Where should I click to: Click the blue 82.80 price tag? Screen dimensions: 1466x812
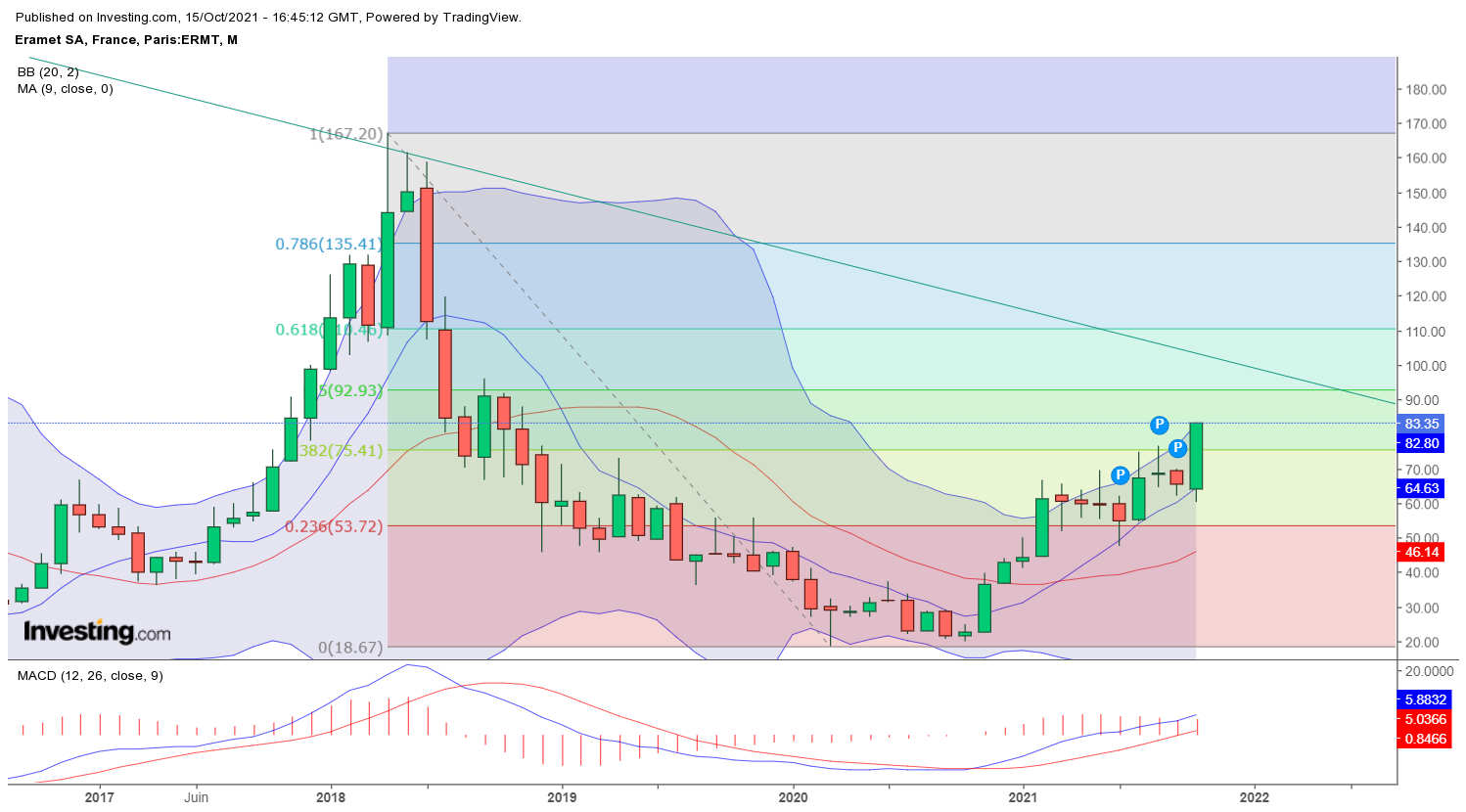1421,443
